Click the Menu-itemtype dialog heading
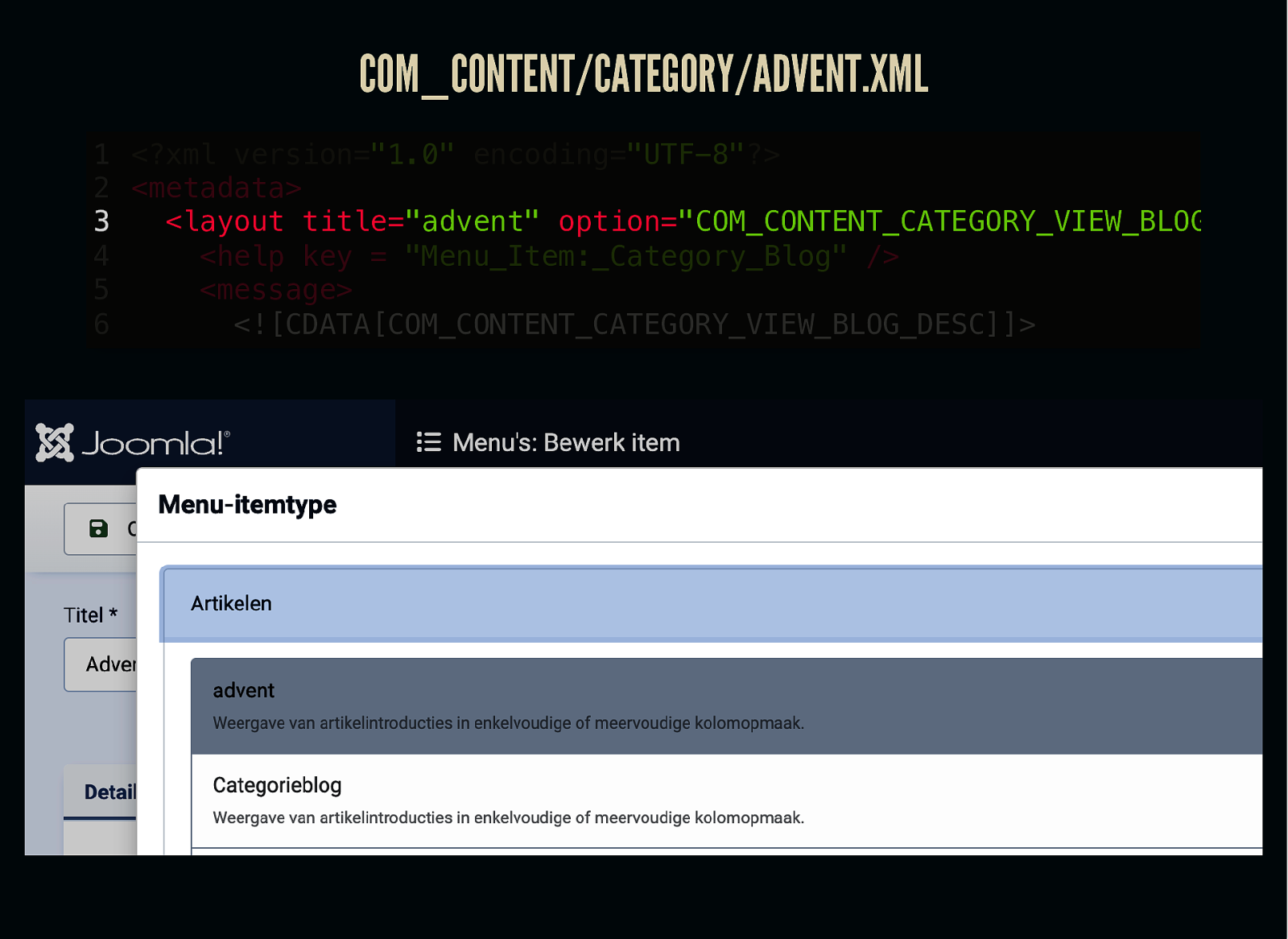Image resolution: width=1288 pixels, height=939 pixels. coord(247,505)
